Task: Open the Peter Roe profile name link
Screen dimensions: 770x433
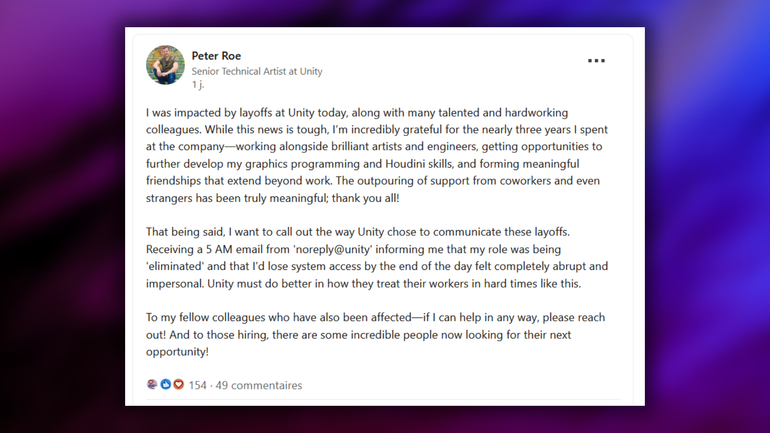Action: 216,56
